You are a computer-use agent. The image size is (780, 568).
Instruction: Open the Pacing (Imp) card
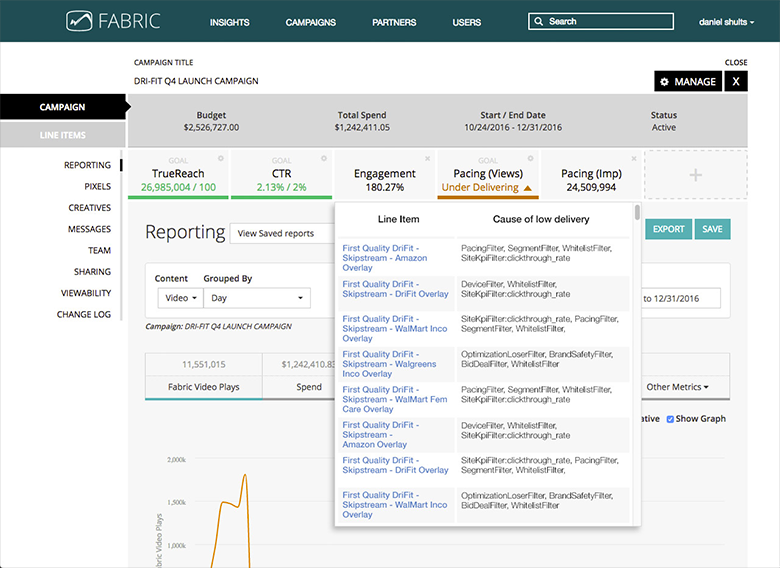591,175
